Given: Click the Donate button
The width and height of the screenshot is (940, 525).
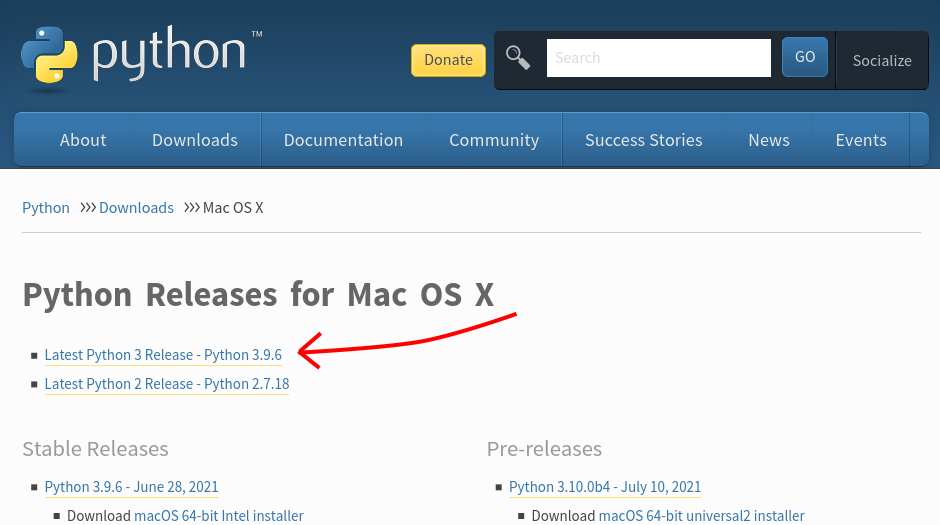Looking at the screenshot, I should click(448, 60).
